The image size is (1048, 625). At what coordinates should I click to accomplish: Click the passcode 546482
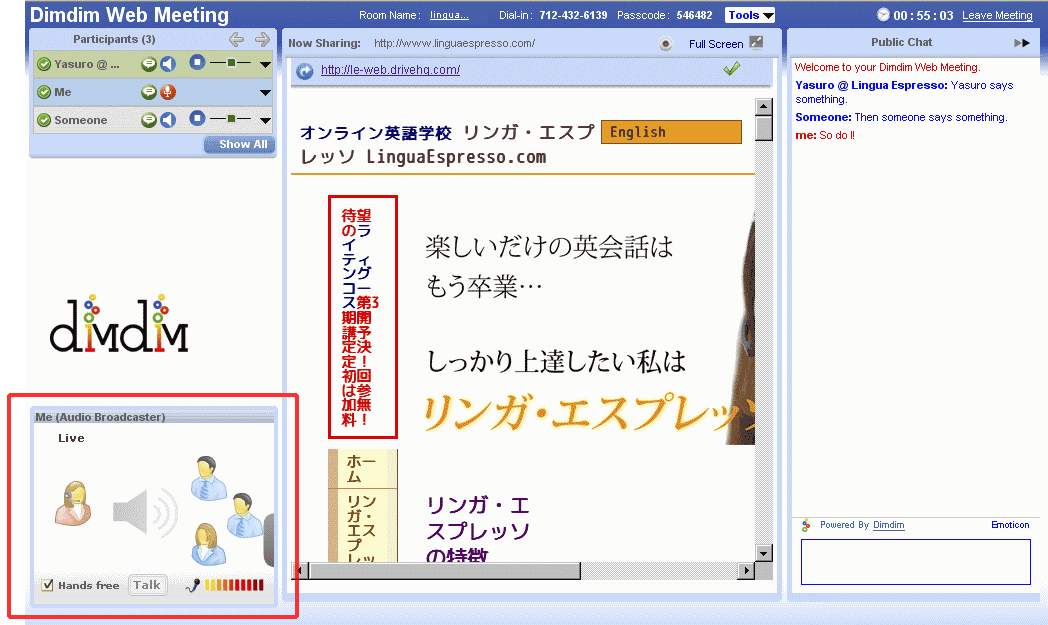[x=694, y=15]
